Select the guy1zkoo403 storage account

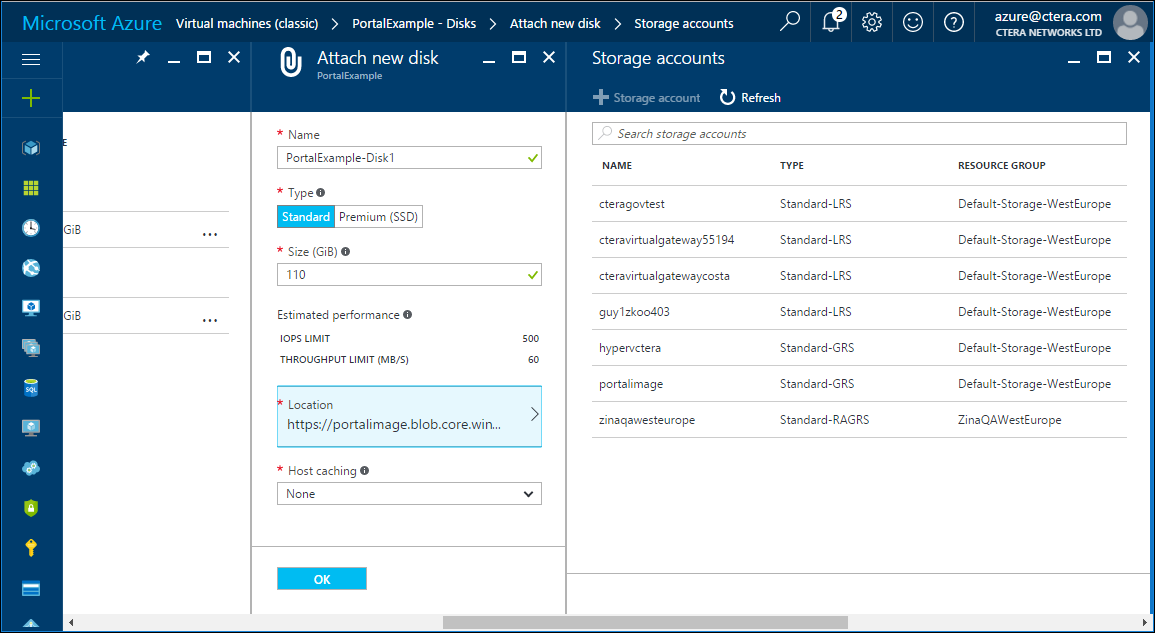(859, 312)
